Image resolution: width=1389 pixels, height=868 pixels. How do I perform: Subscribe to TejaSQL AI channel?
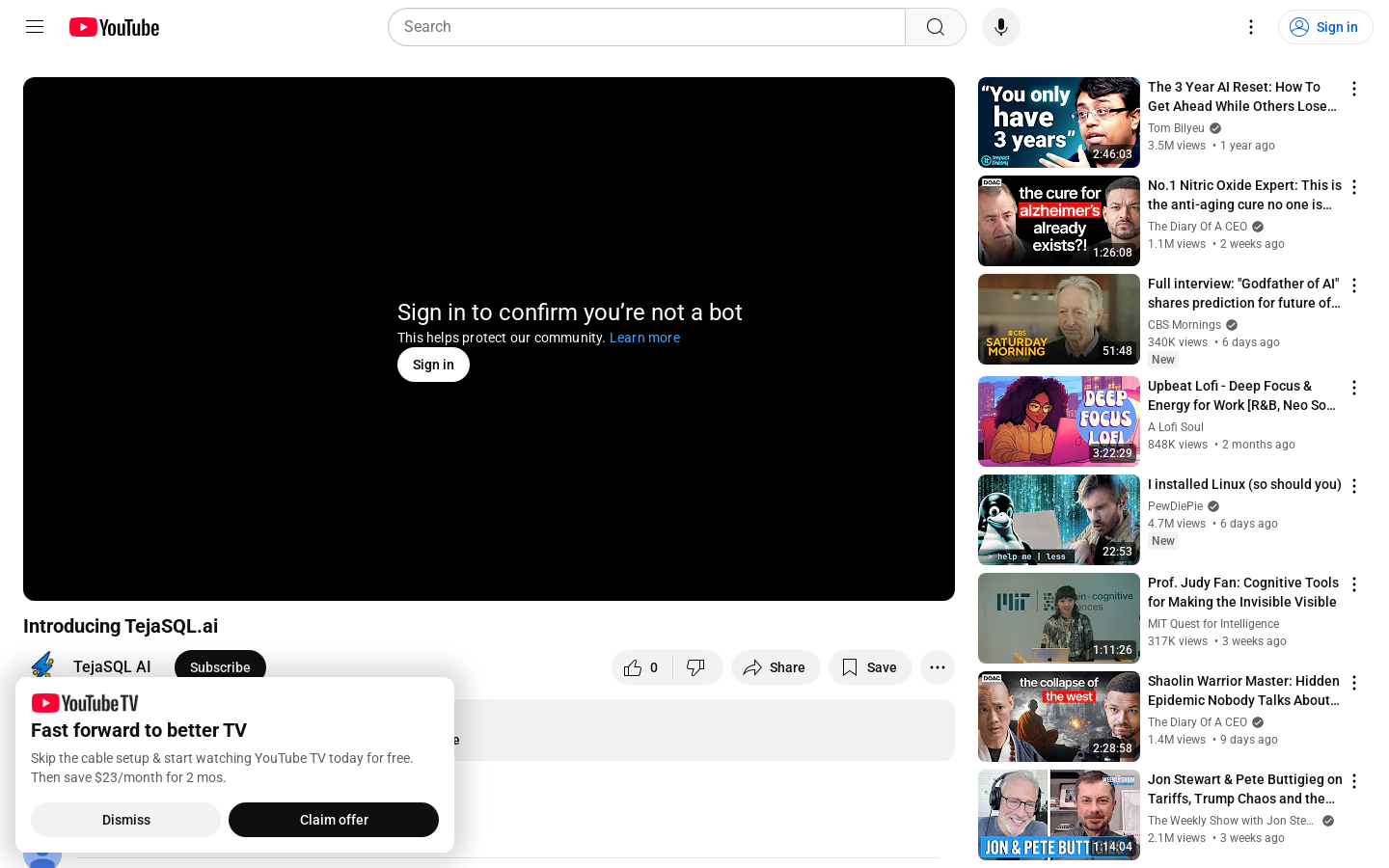220,666
